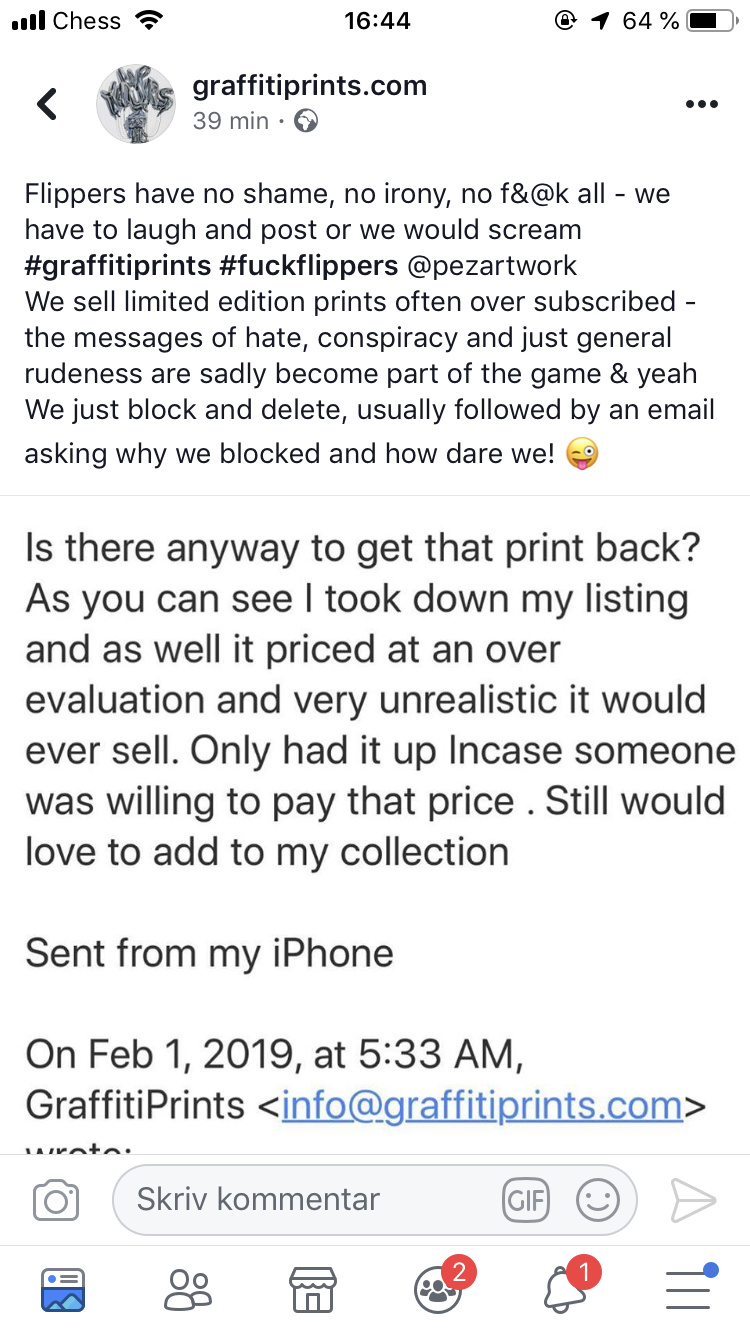Open the three-dot post options menu
The image size is (750, 1334).
[701, 104]
